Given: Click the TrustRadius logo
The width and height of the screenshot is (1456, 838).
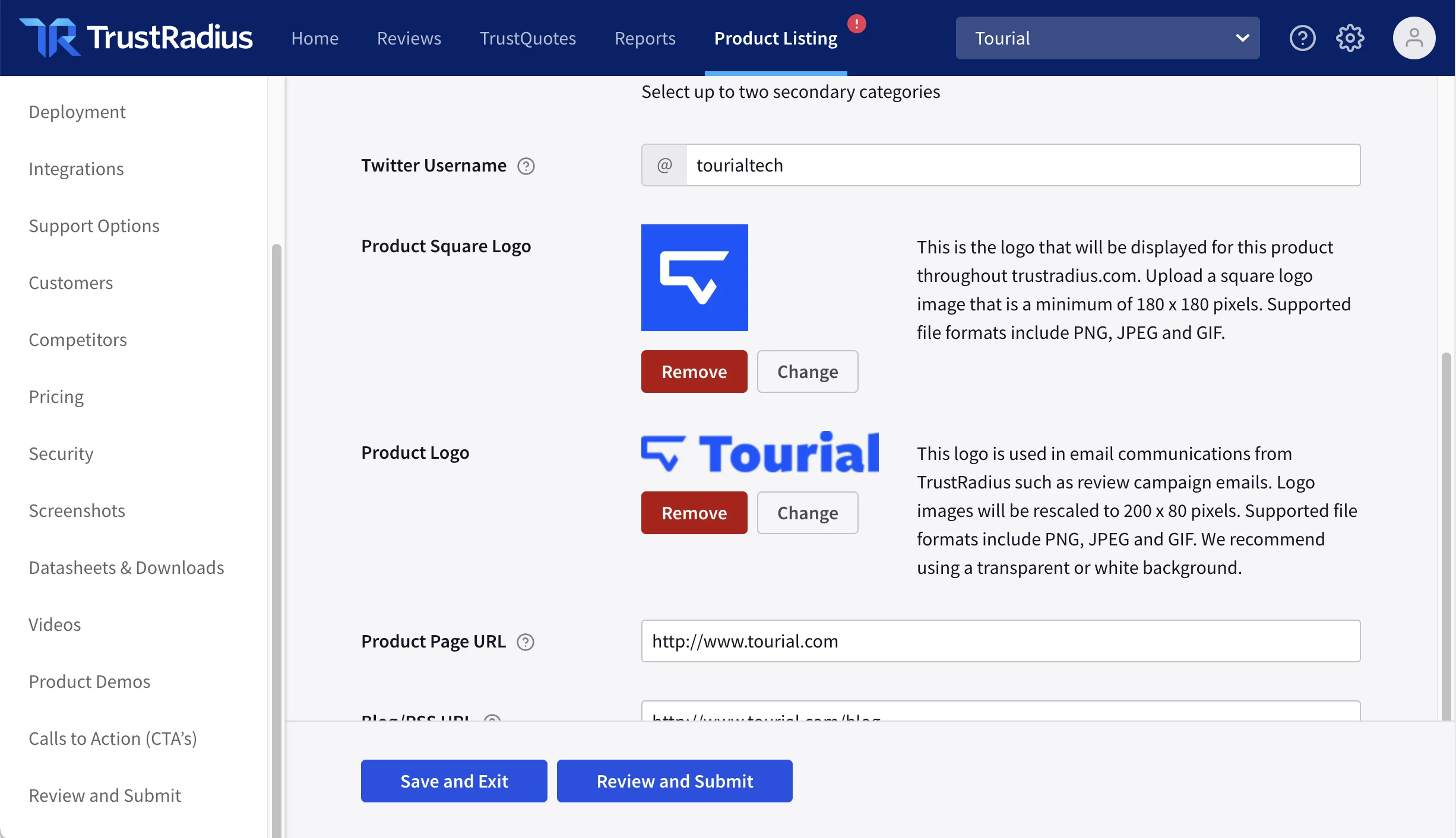Looking at the screenshot, I should point(136,37).
